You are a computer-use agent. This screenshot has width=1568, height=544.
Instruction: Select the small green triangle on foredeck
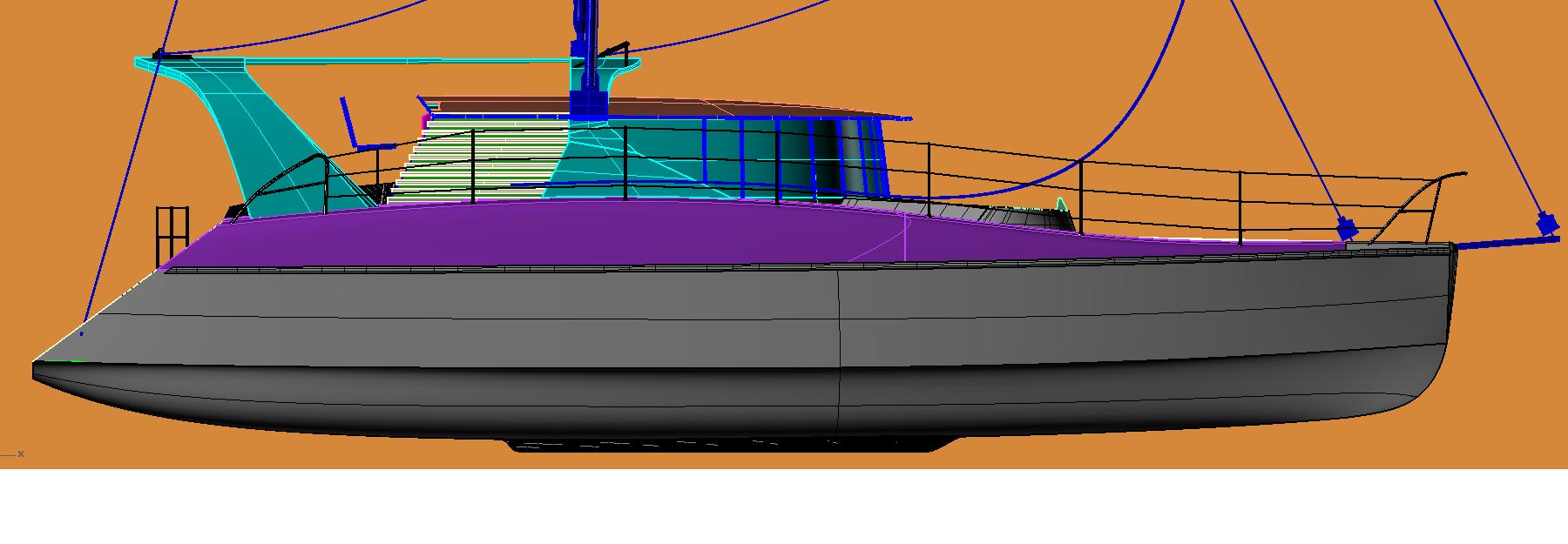point(1061,206)
